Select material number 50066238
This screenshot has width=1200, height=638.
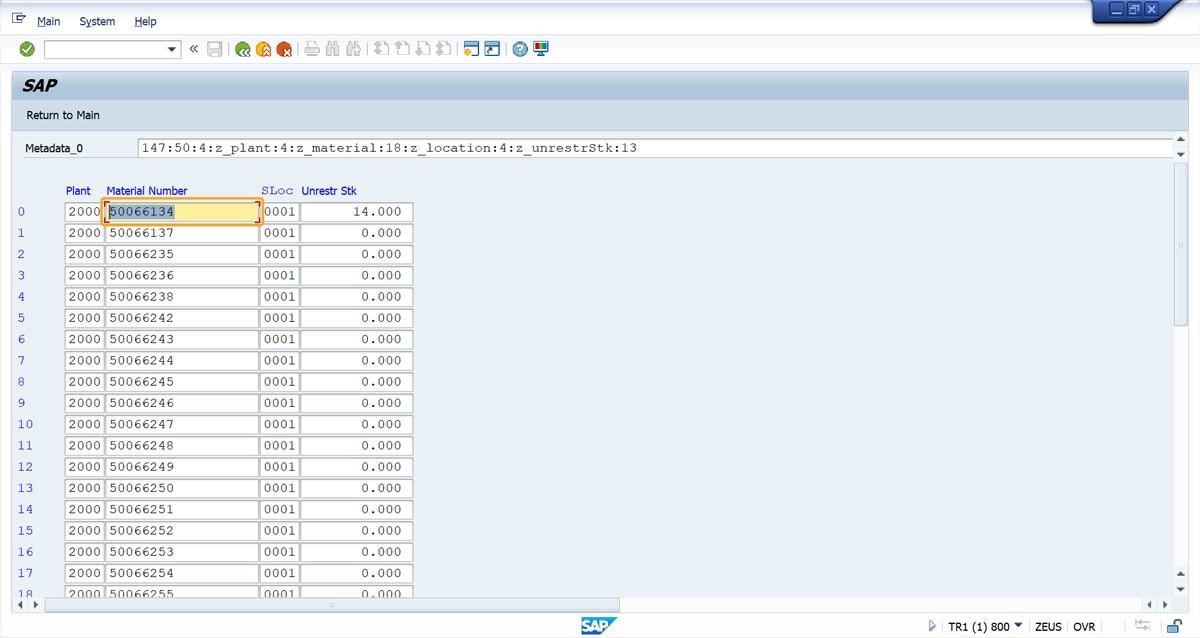(182, 297)
